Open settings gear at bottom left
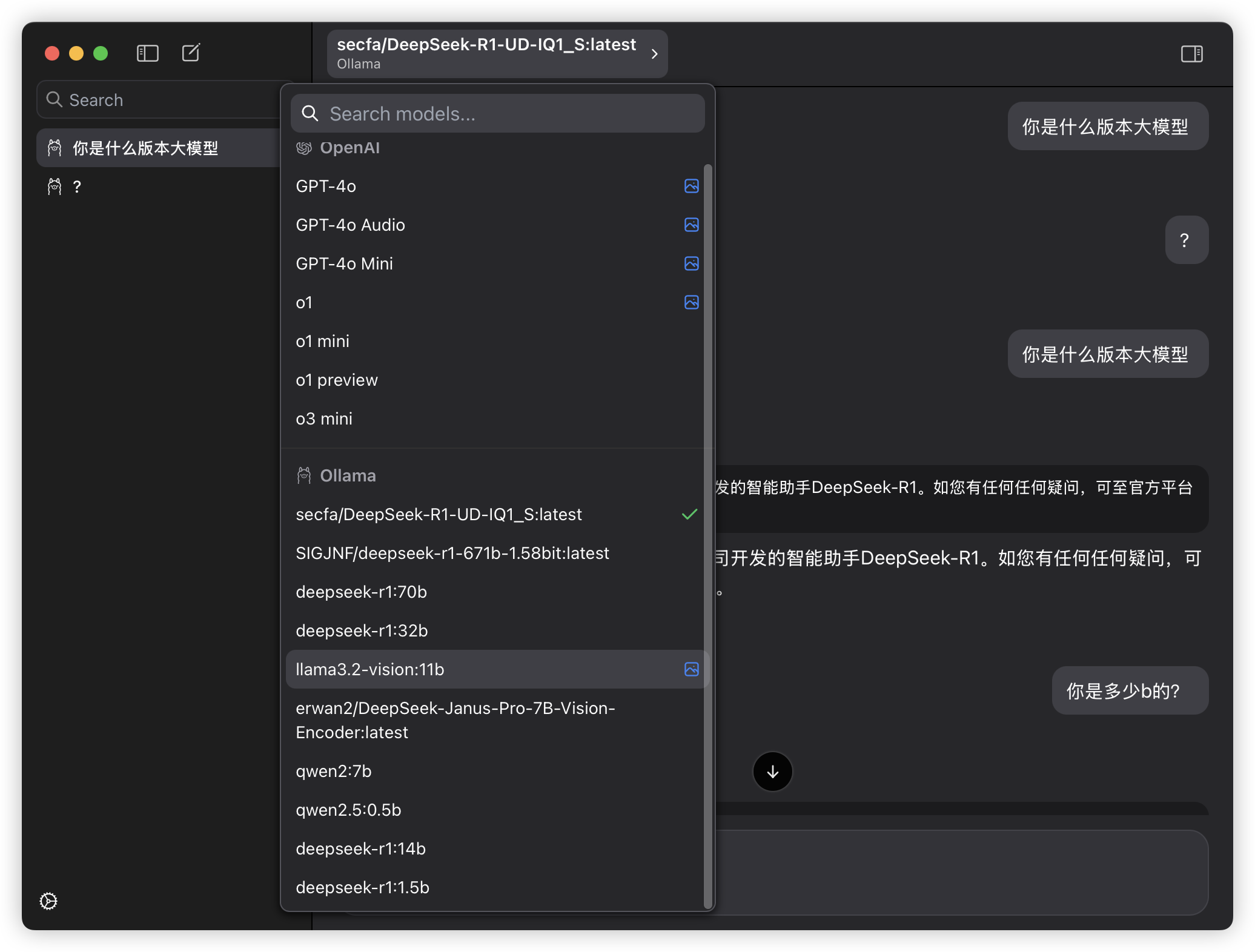This screenshot has width=1255, height=952. click(48, 901)
